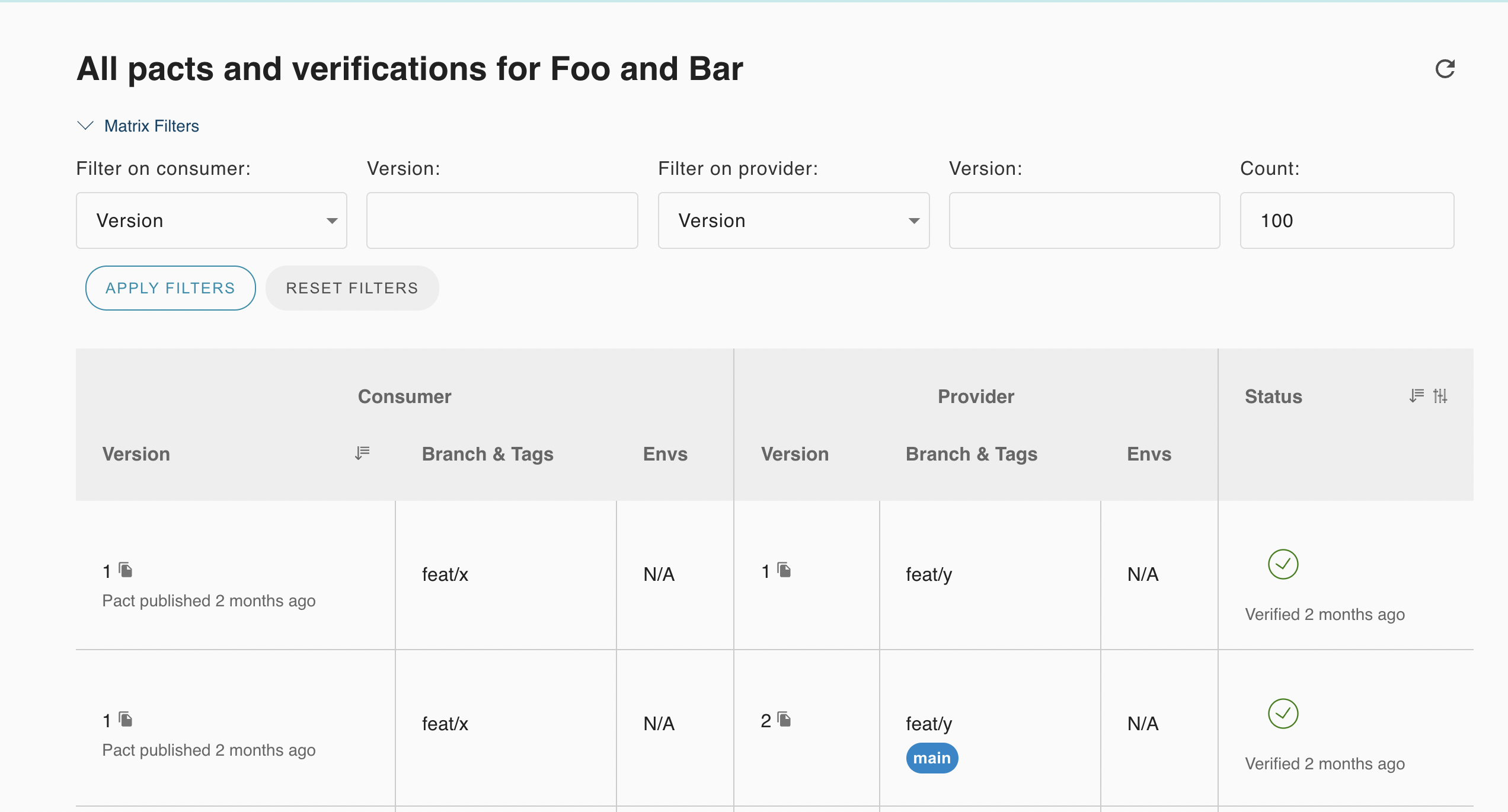Image resolution: width=1508 pixels, height=812 pixels.
Task: Click green verified checkmark in second row
Action: click(1283, 714)
